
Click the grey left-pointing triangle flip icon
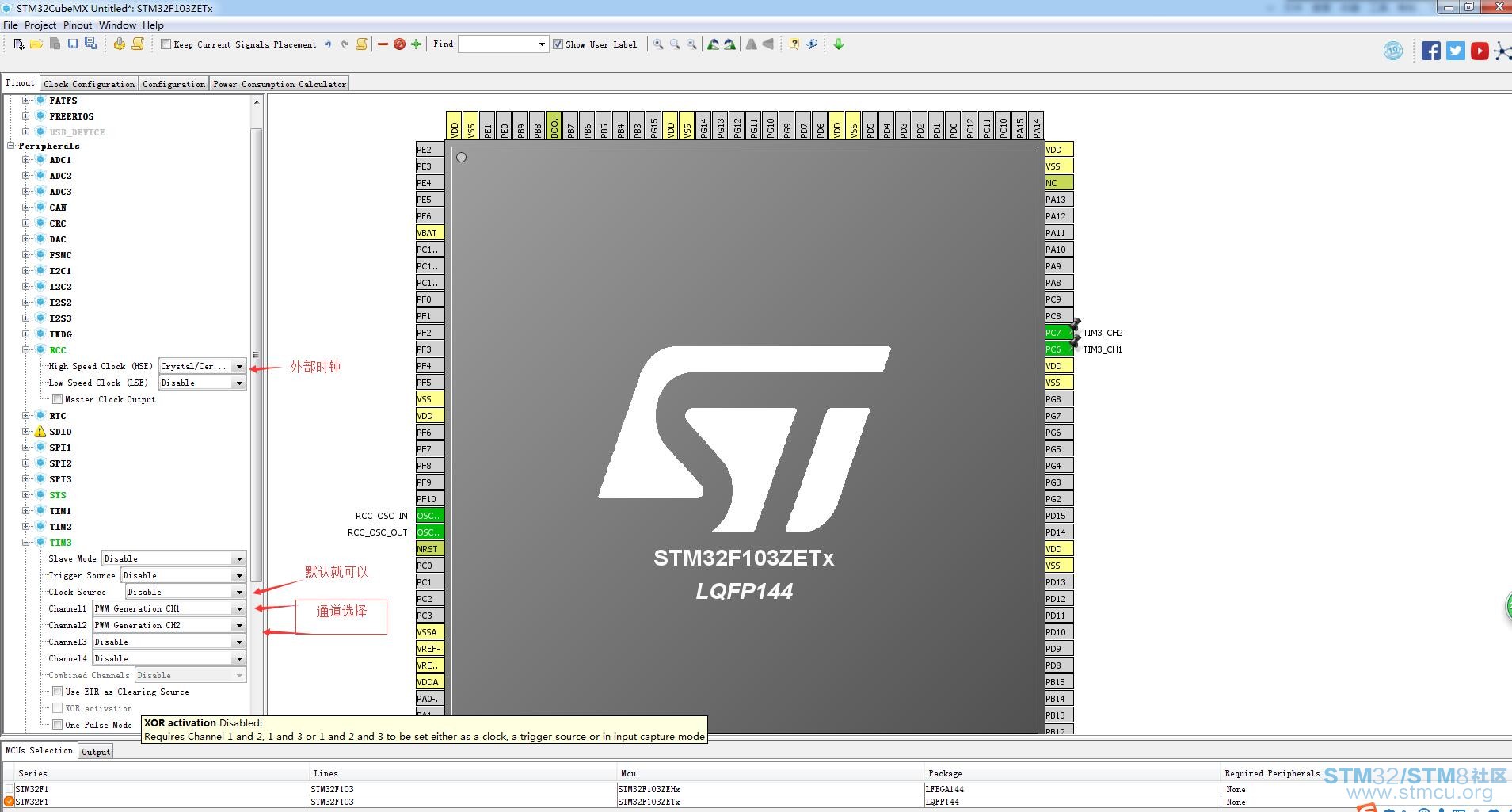(767, 44)
